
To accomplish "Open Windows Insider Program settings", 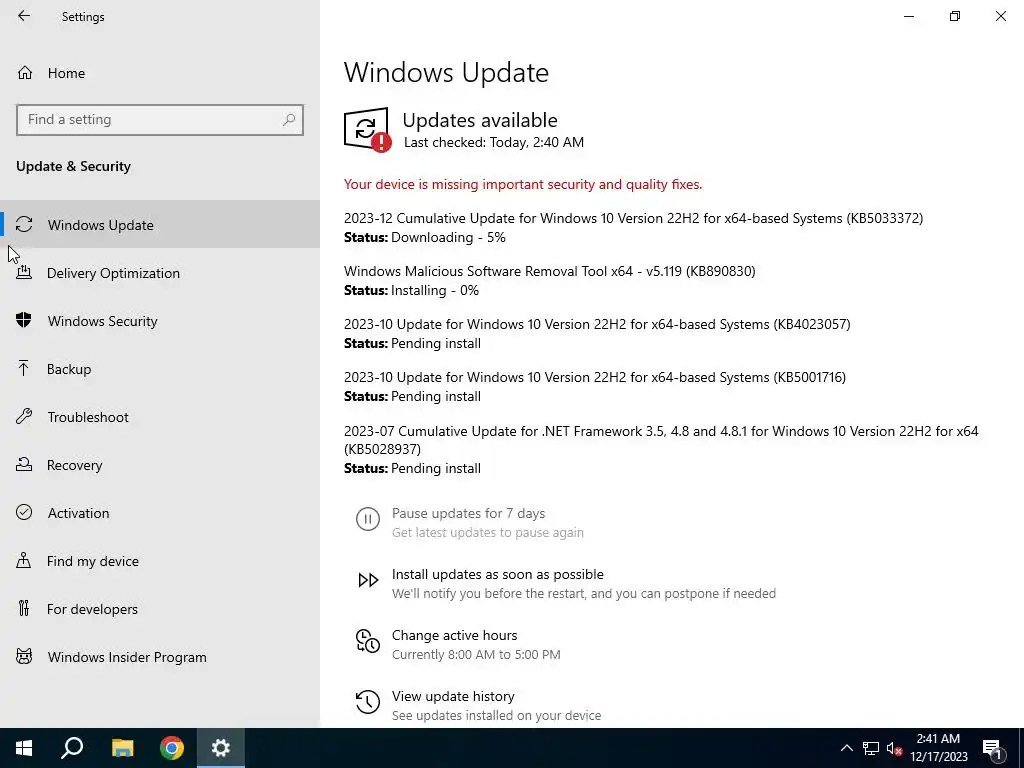I will tap(160, 657).
